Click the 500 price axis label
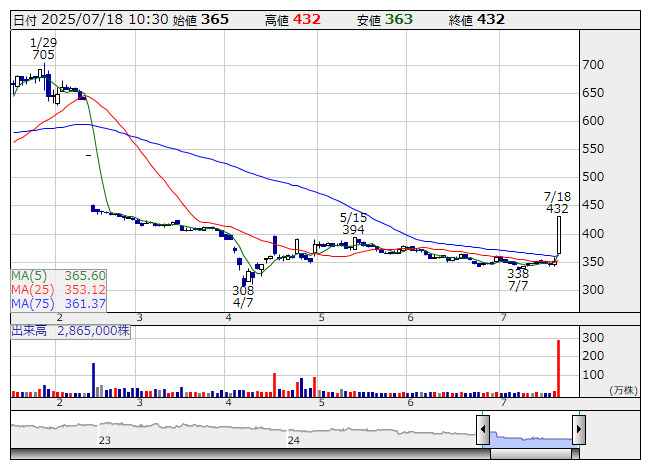This screenshot has width=653, height=470. coord(593,177)
